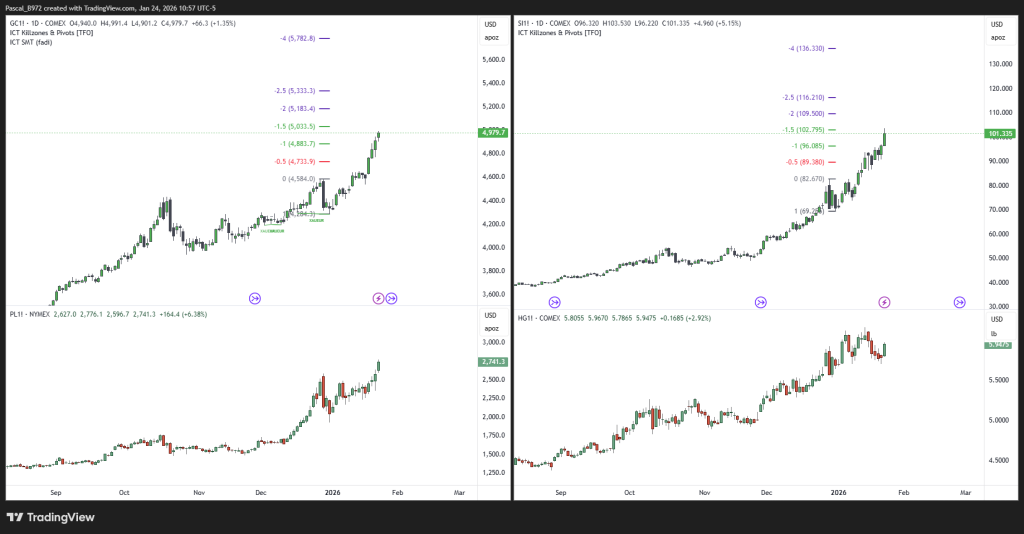Click the lightning event icon on the silver chart

coord(884,302)
